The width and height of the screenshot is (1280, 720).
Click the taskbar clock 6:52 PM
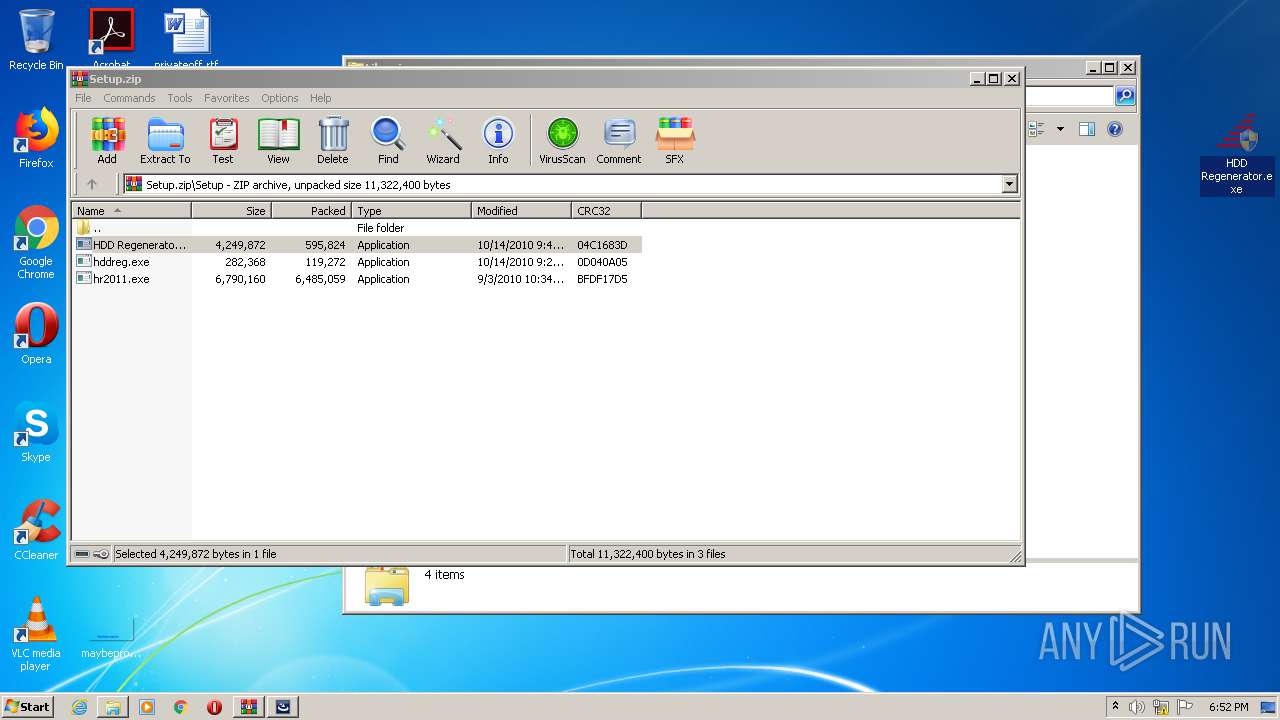[x=1228, y=707]
